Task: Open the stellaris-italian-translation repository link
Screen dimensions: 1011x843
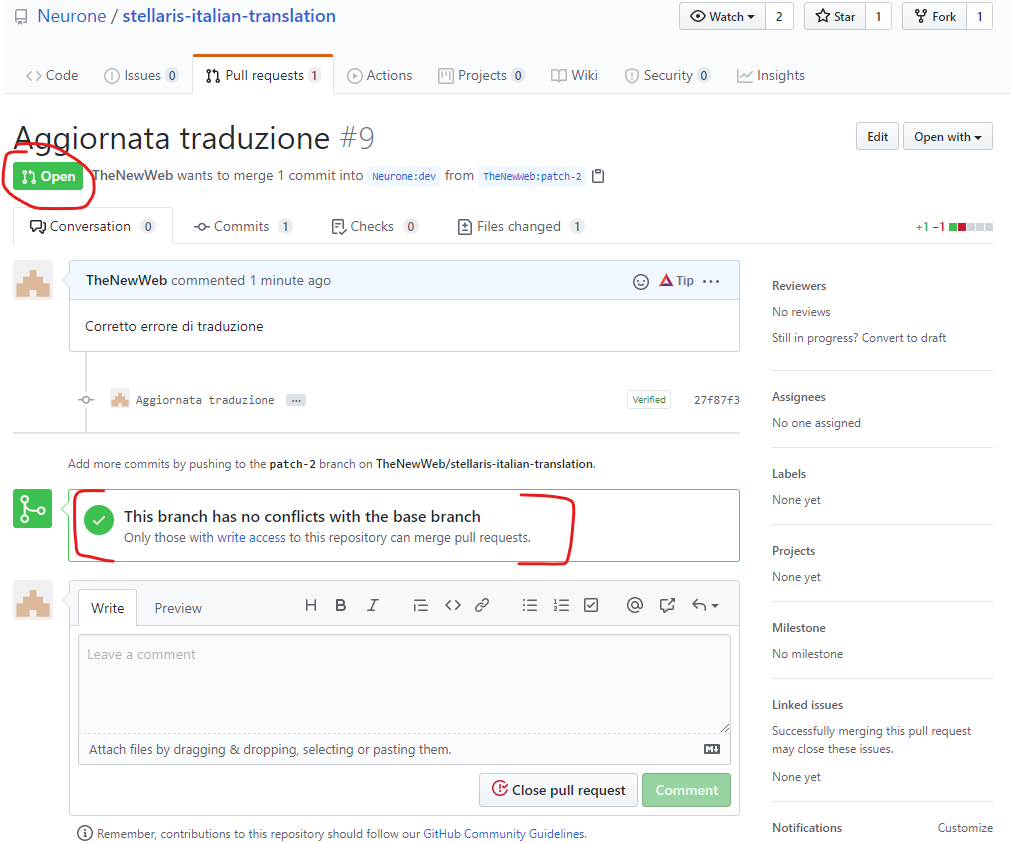Action: point(229,16)
